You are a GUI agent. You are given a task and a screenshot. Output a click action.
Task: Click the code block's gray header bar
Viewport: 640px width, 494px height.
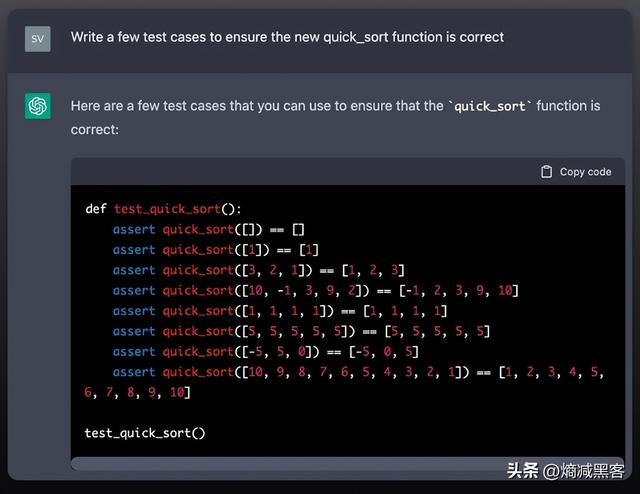pyautogui.click(x=300, y=172)
